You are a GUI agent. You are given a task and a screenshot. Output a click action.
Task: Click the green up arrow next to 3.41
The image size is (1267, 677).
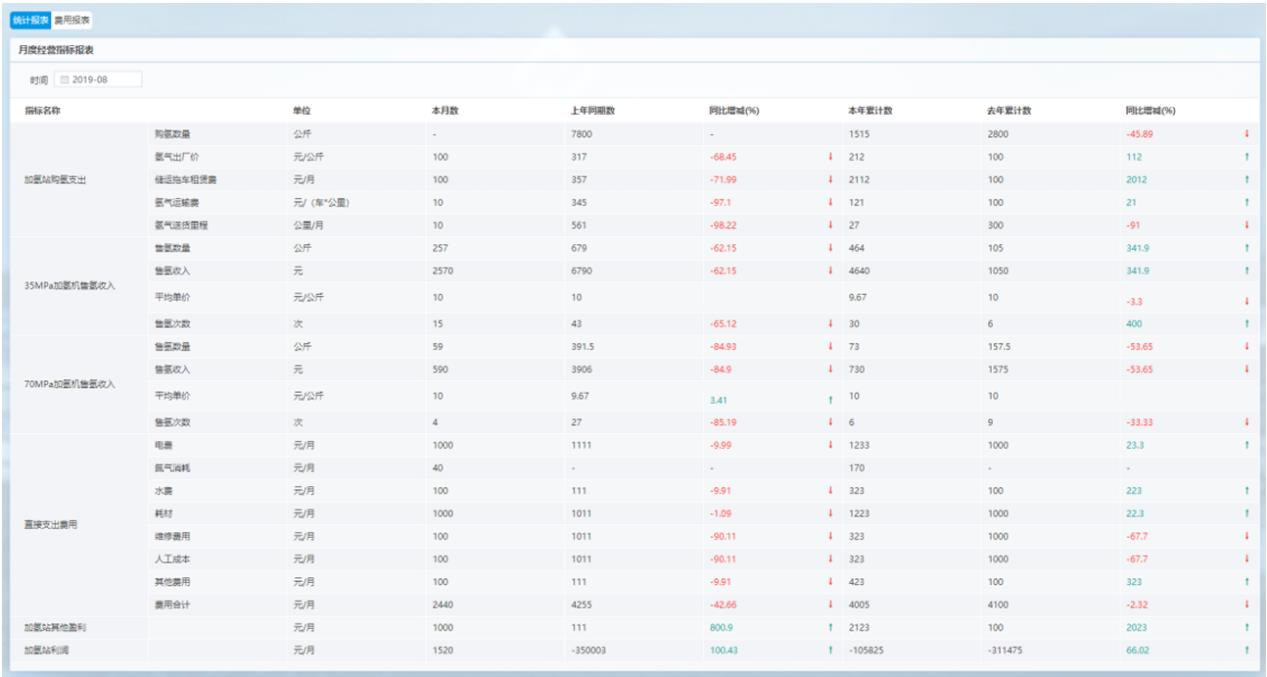(829, 399)
